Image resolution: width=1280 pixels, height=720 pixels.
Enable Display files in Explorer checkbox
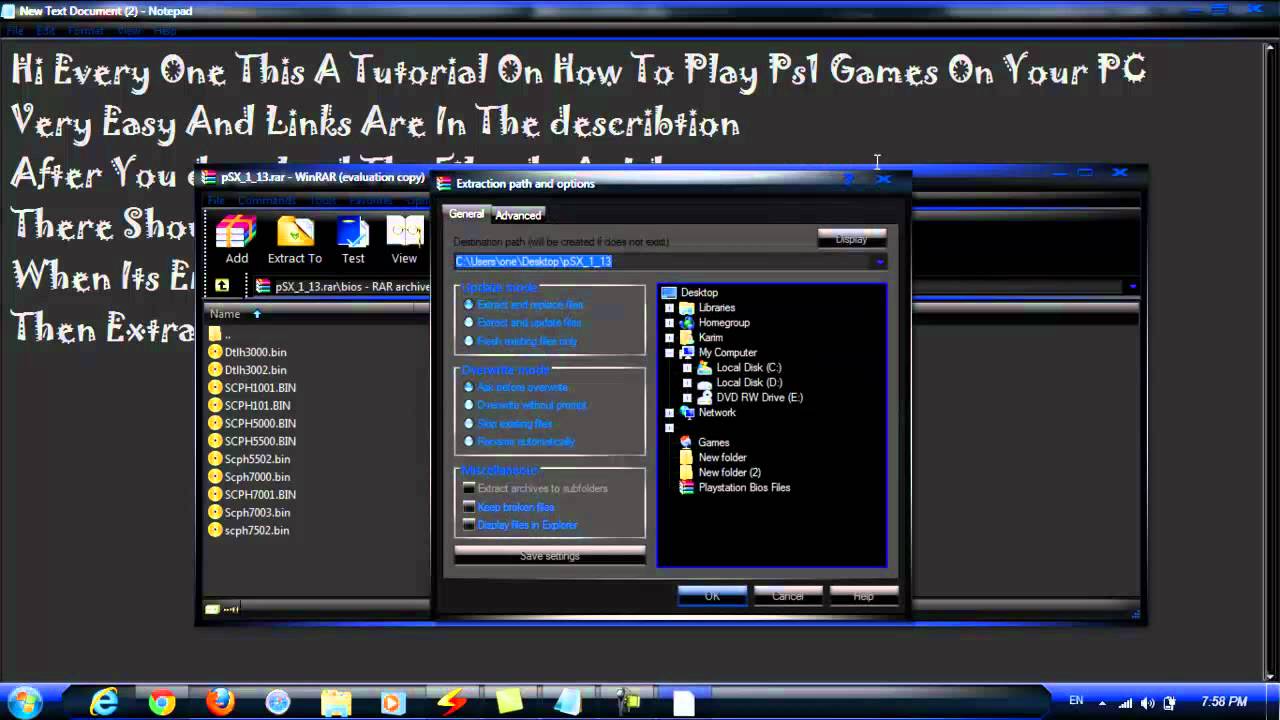pos(468,525)
